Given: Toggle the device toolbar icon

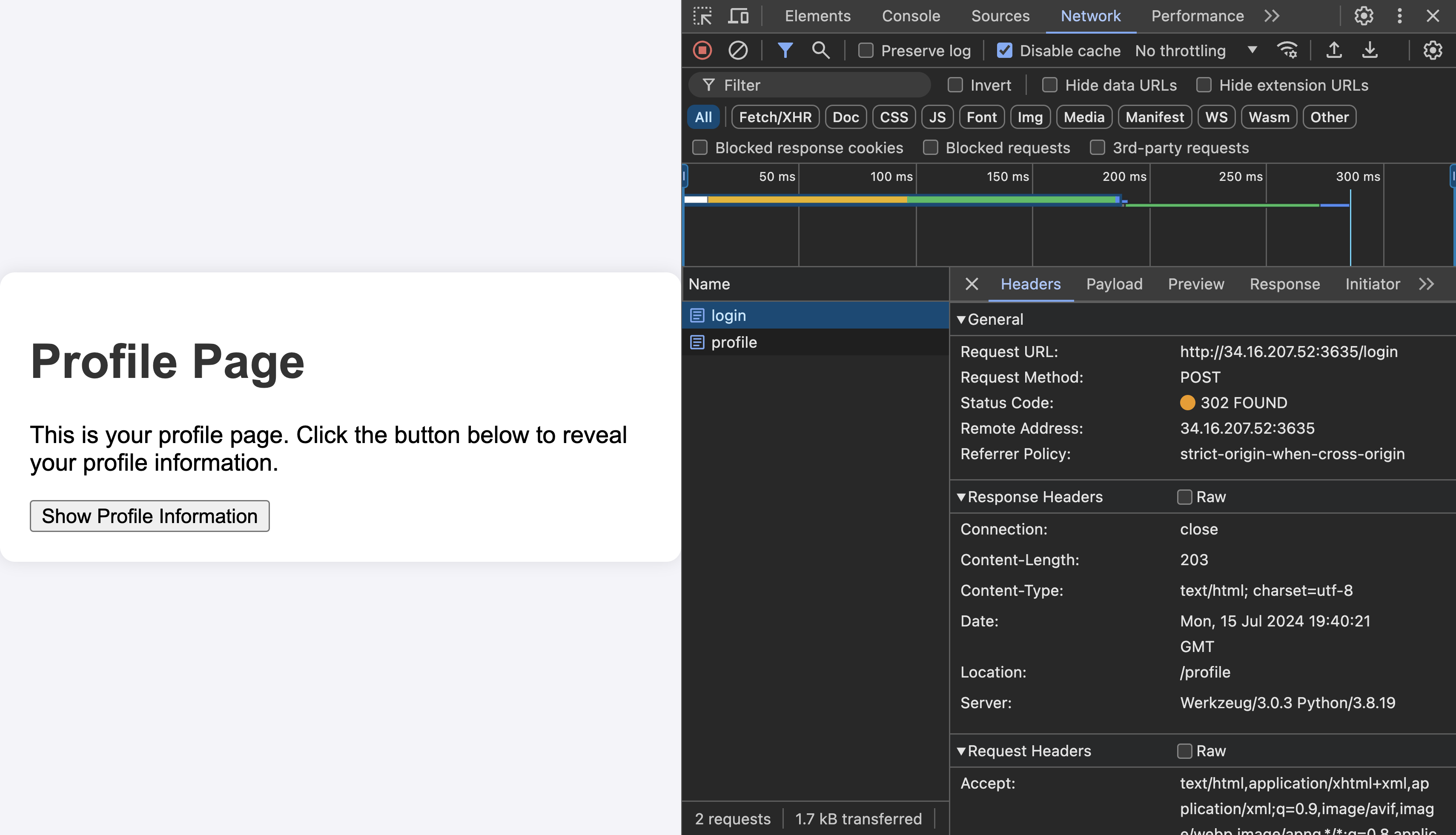Looking at the screenshot, I should (738, 16).
